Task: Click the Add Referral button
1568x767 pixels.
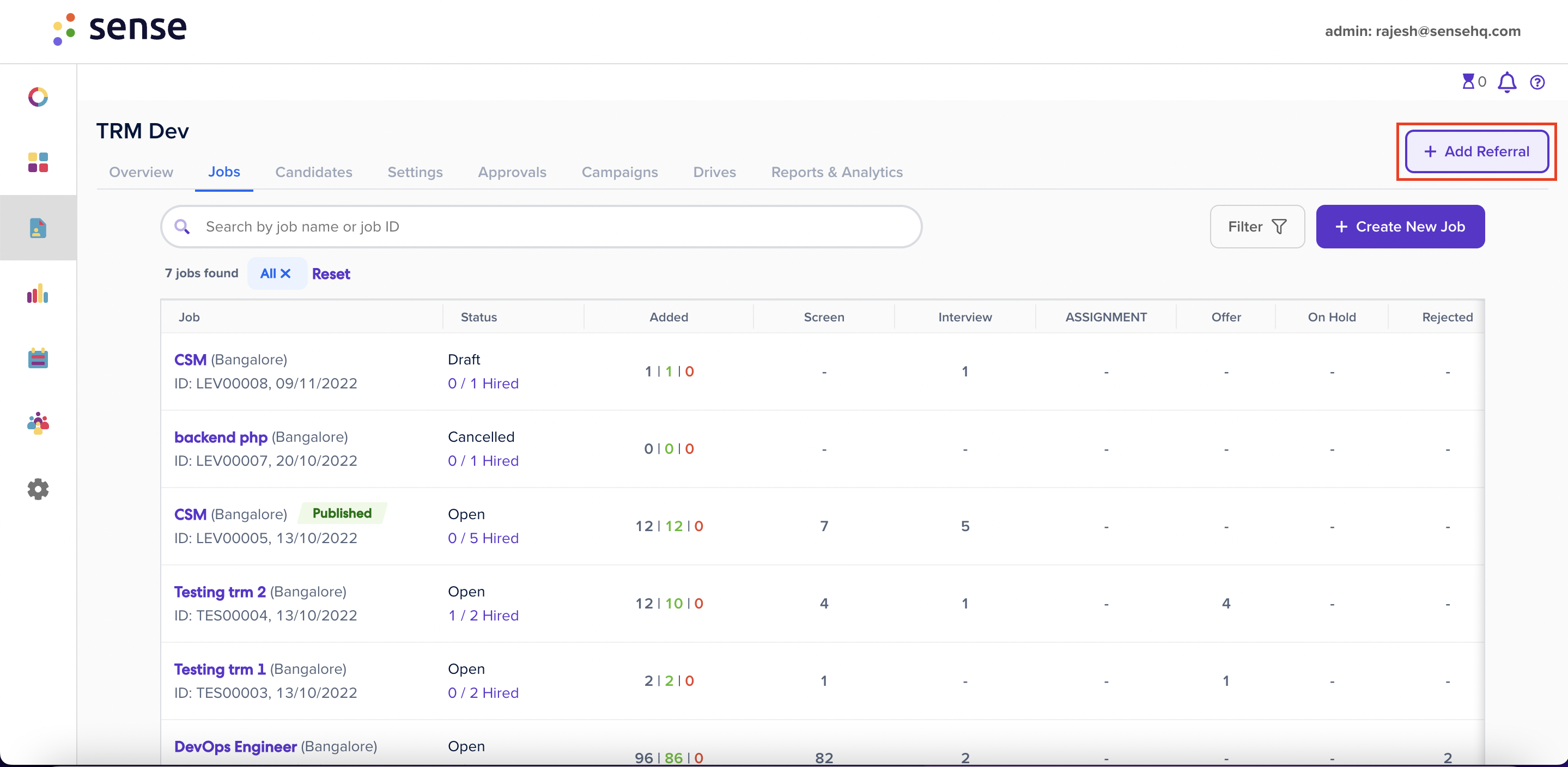Action: tap(1476, 151)
